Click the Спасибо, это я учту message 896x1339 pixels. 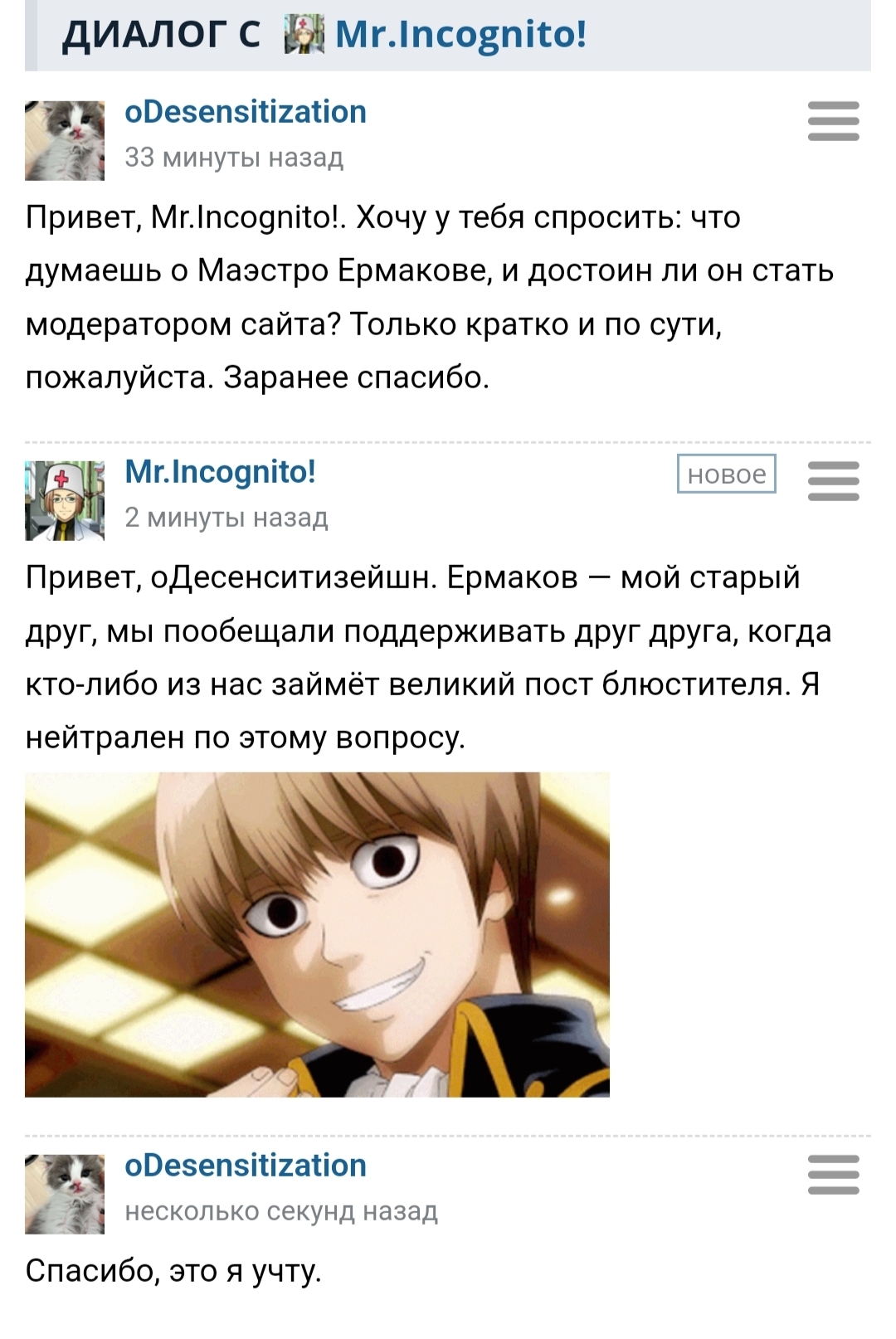(x=173, y=1272)
